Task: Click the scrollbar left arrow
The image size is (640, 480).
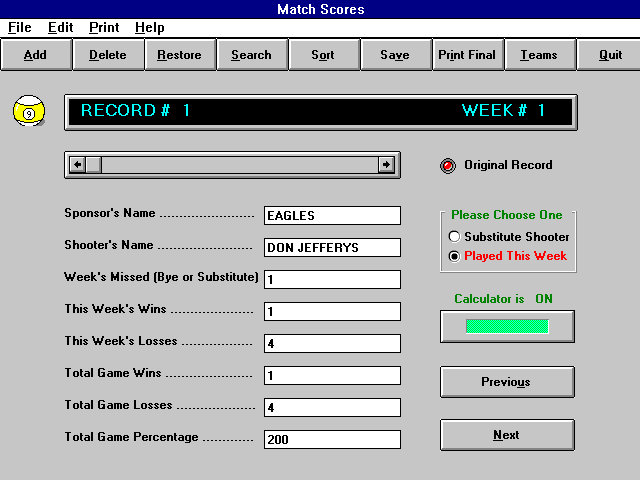Action: click(77, 164)
